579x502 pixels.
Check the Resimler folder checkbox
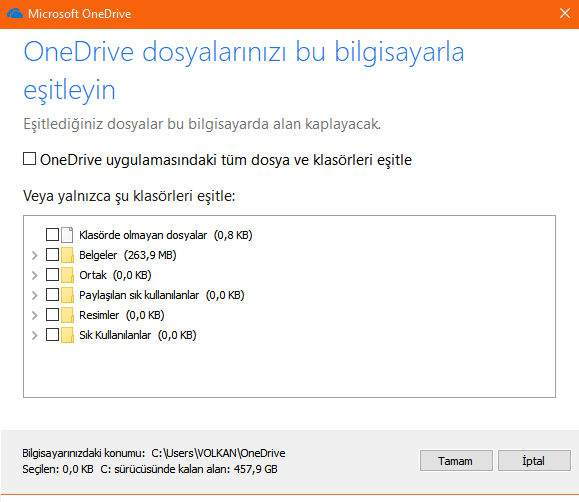(x=52, y=314)
